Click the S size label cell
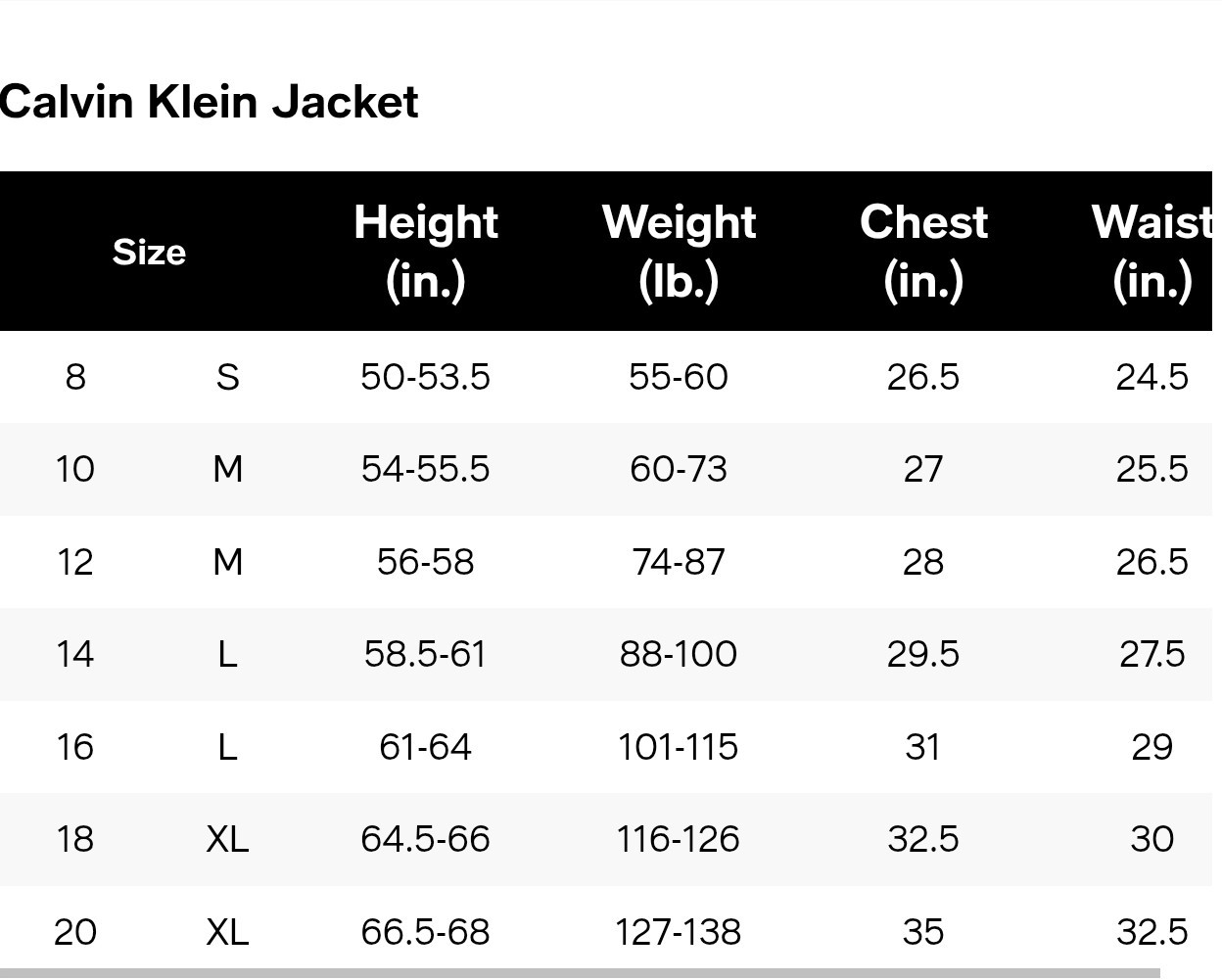The height and width of the screenshot is (980, 1222). tap(227, 377)
